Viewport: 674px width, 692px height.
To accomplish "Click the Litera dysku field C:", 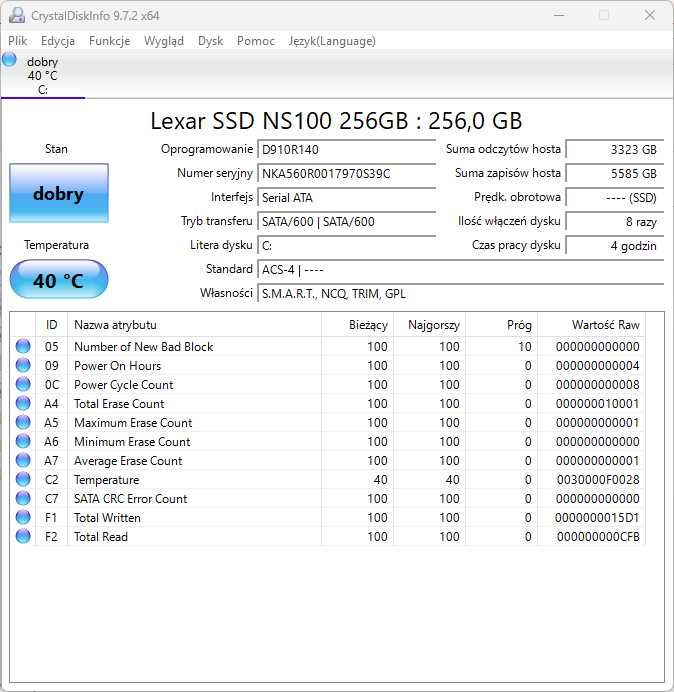I will click(x=346, y=245).
